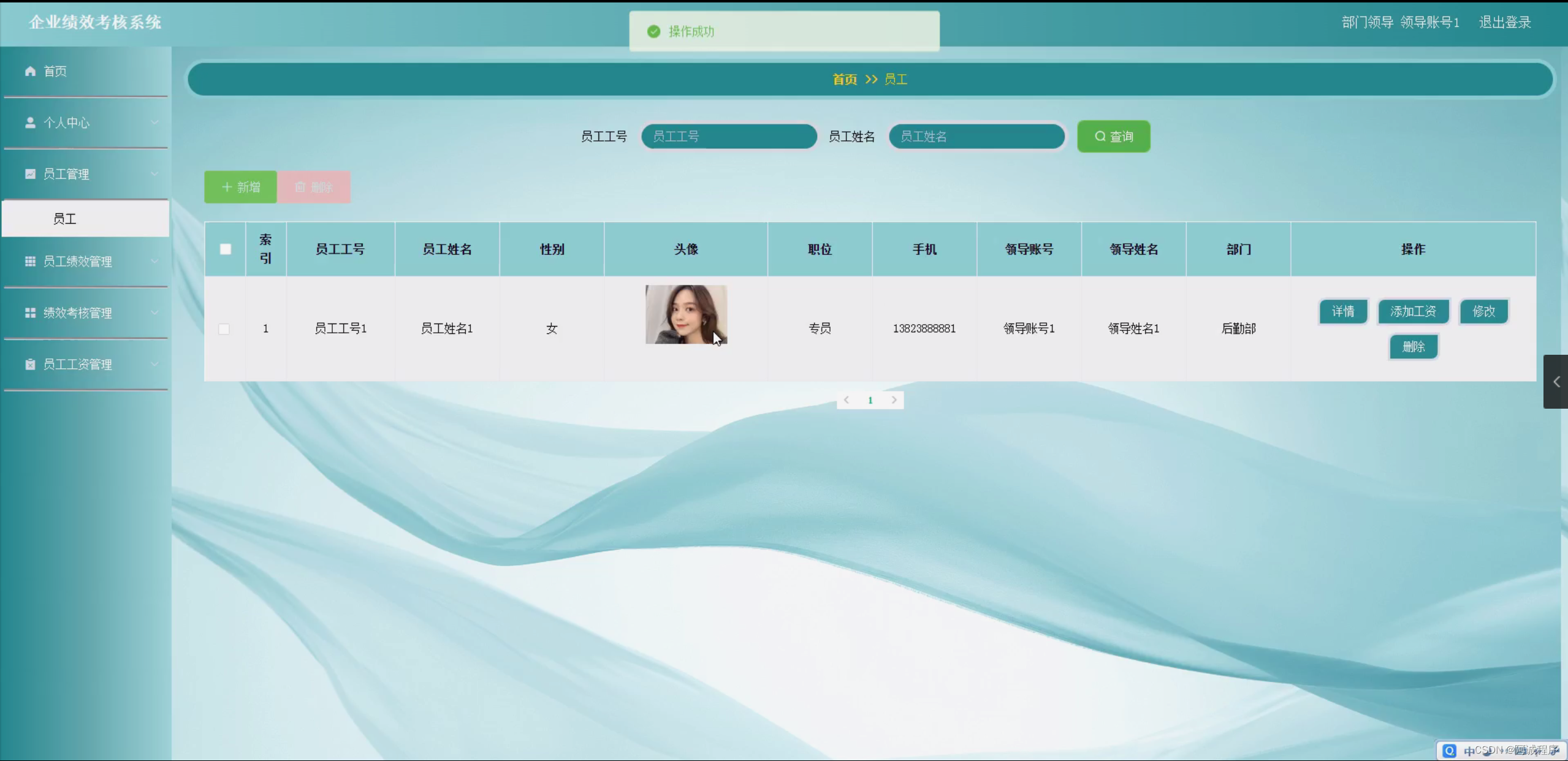Go to next page using right arrow
The height and width of the screenshot is (761, 1568).
pos(894,399)
